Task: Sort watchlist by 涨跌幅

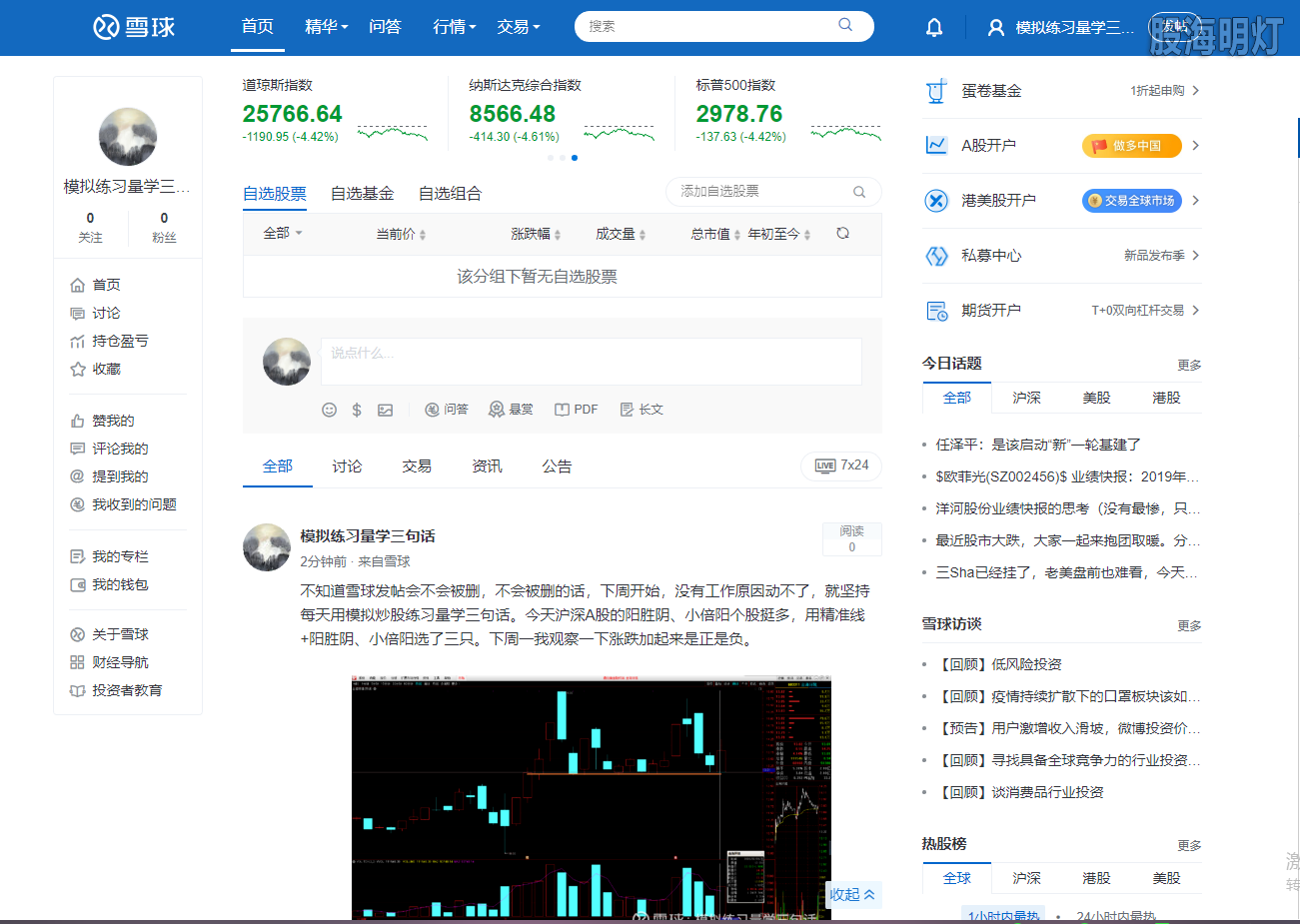Action: click(x=536, y=234)
